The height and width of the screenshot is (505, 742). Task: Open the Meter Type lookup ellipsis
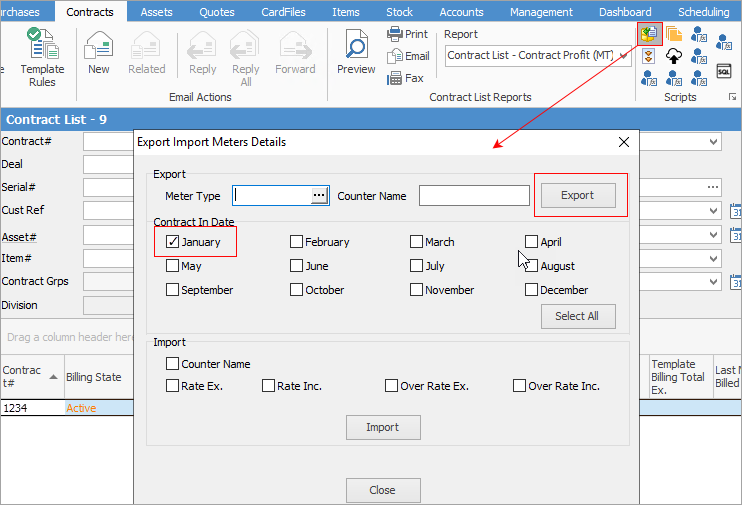coord(319,196)
